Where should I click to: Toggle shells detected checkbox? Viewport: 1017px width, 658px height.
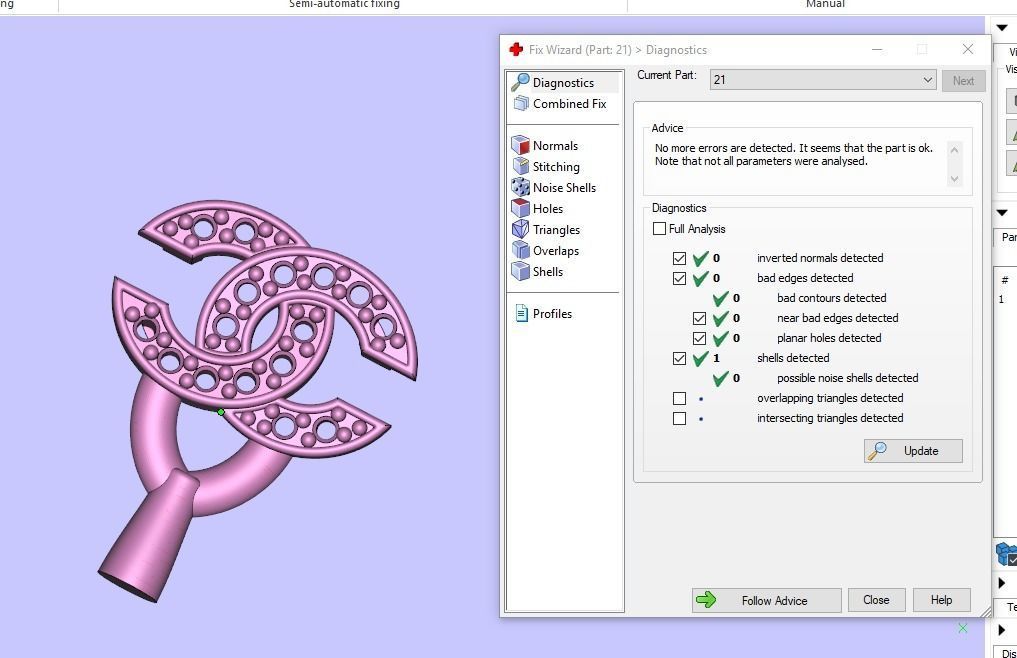pyautogui.click(x=679, y=358)
